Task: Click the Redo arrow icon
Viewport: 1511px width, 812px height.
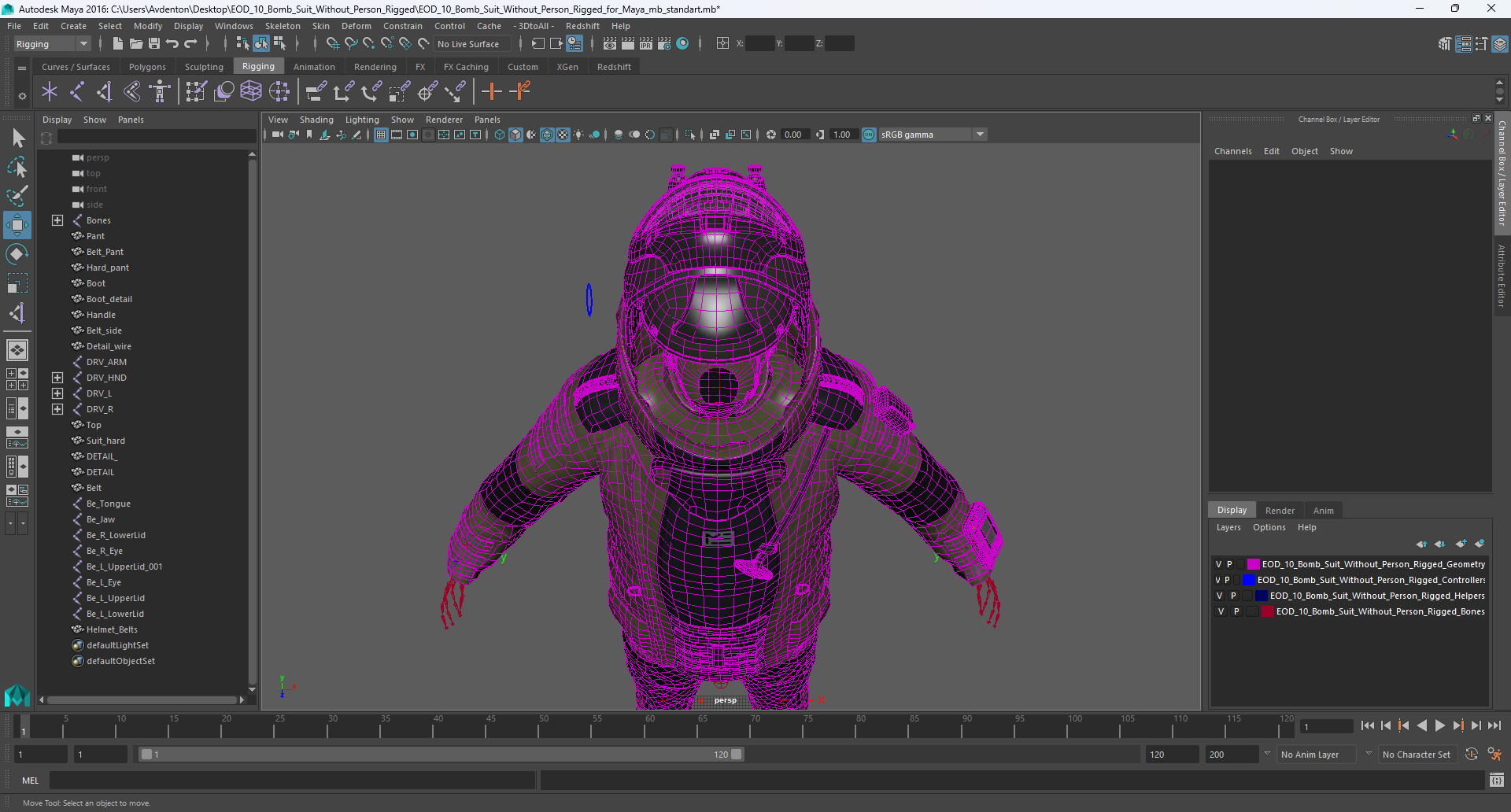Action: click(190, 44)
